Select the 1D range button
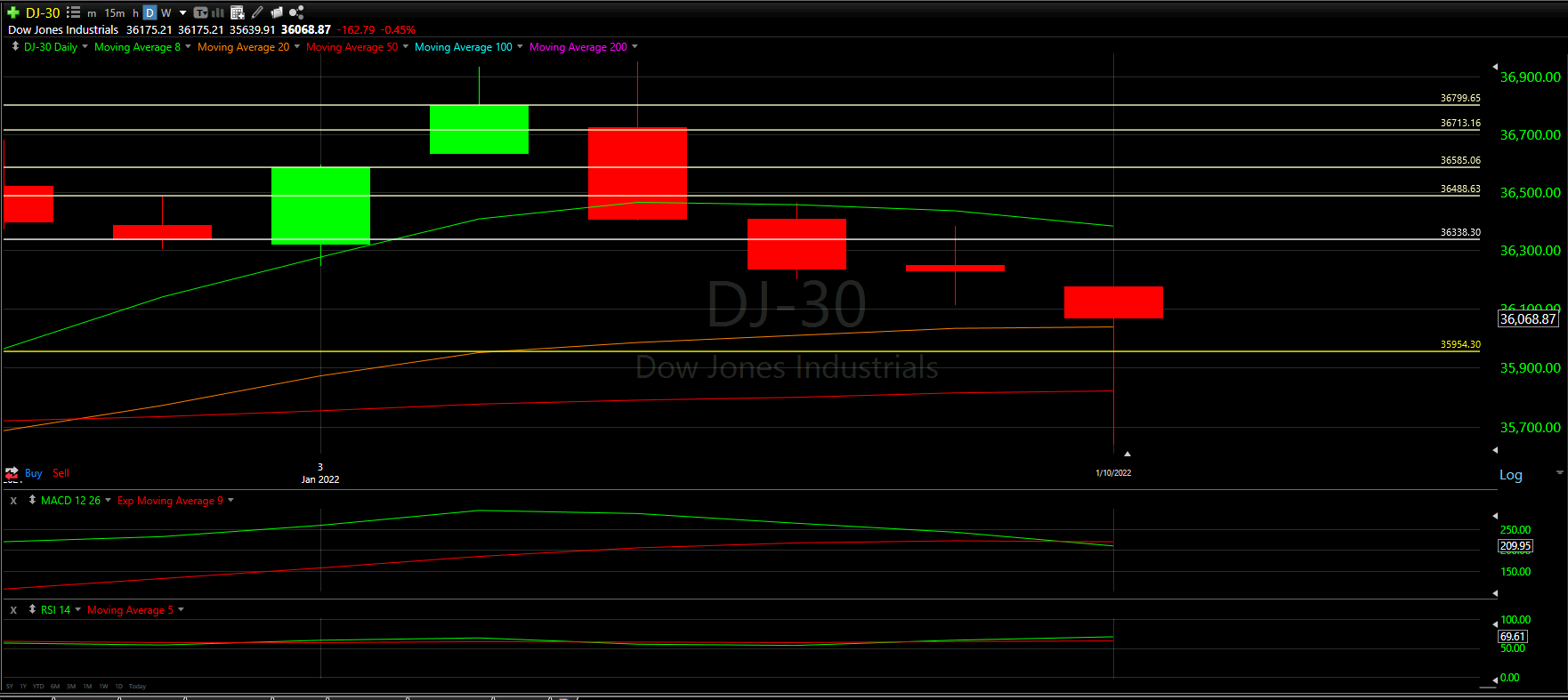The height and width of the screenshot is (700, 1568). (118, 687)
